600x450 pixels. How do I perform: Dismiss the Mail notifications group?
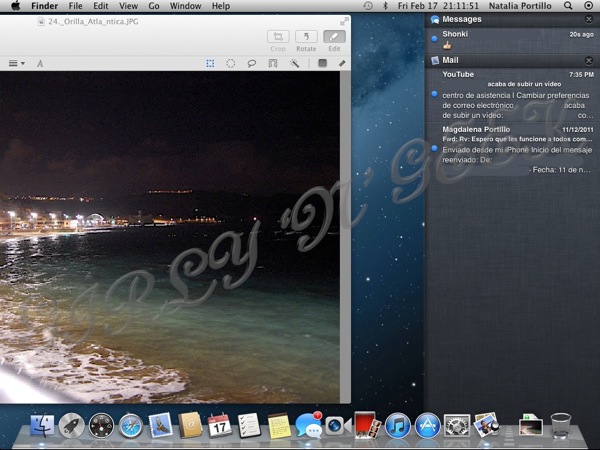click(589, 60)
